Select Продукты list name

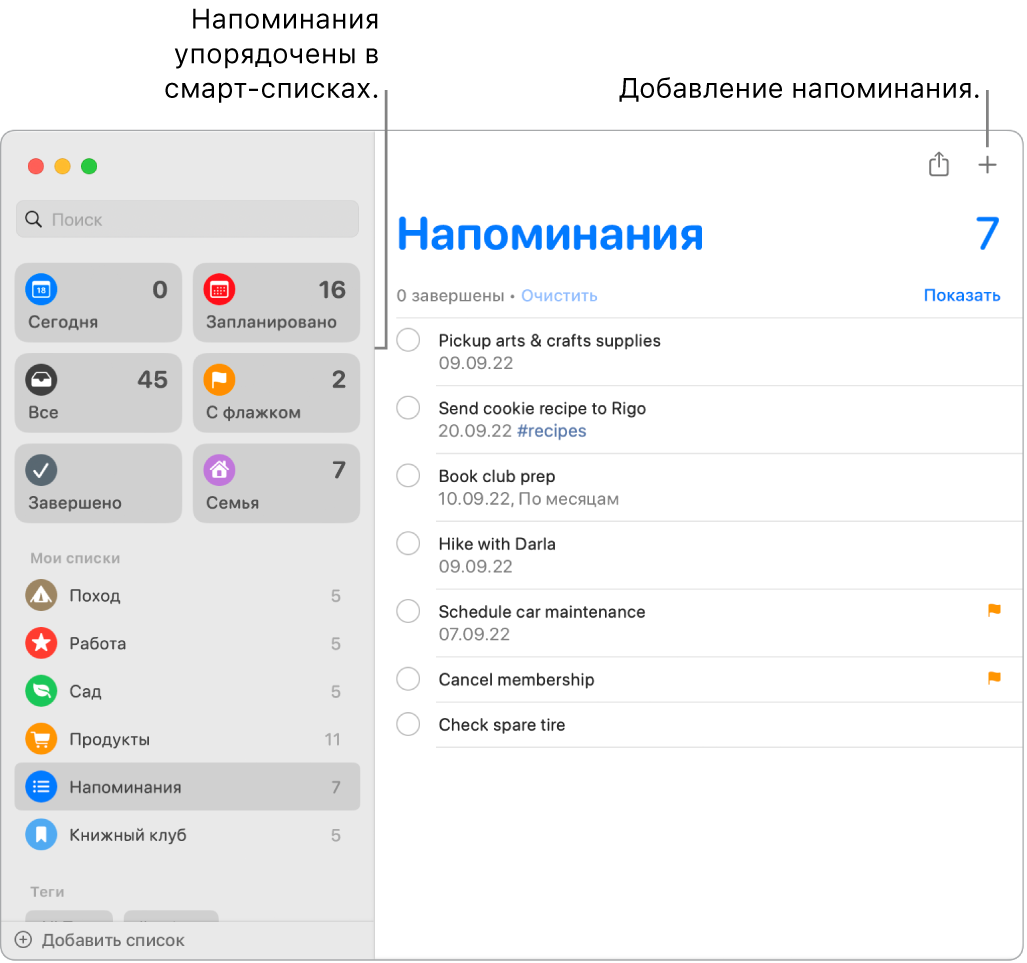[x=109, y=739]
